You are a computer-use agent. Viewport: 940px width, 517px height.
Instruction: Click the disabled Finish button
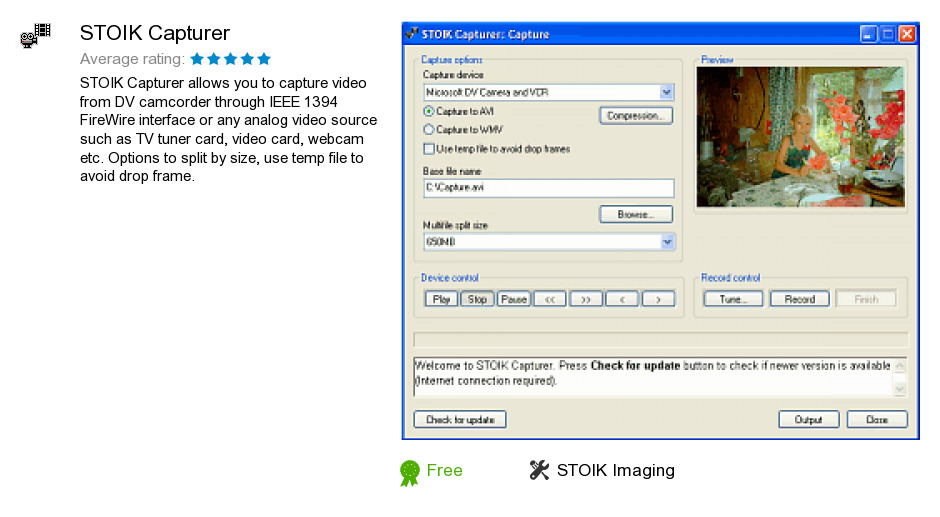[x=866, y=299]
